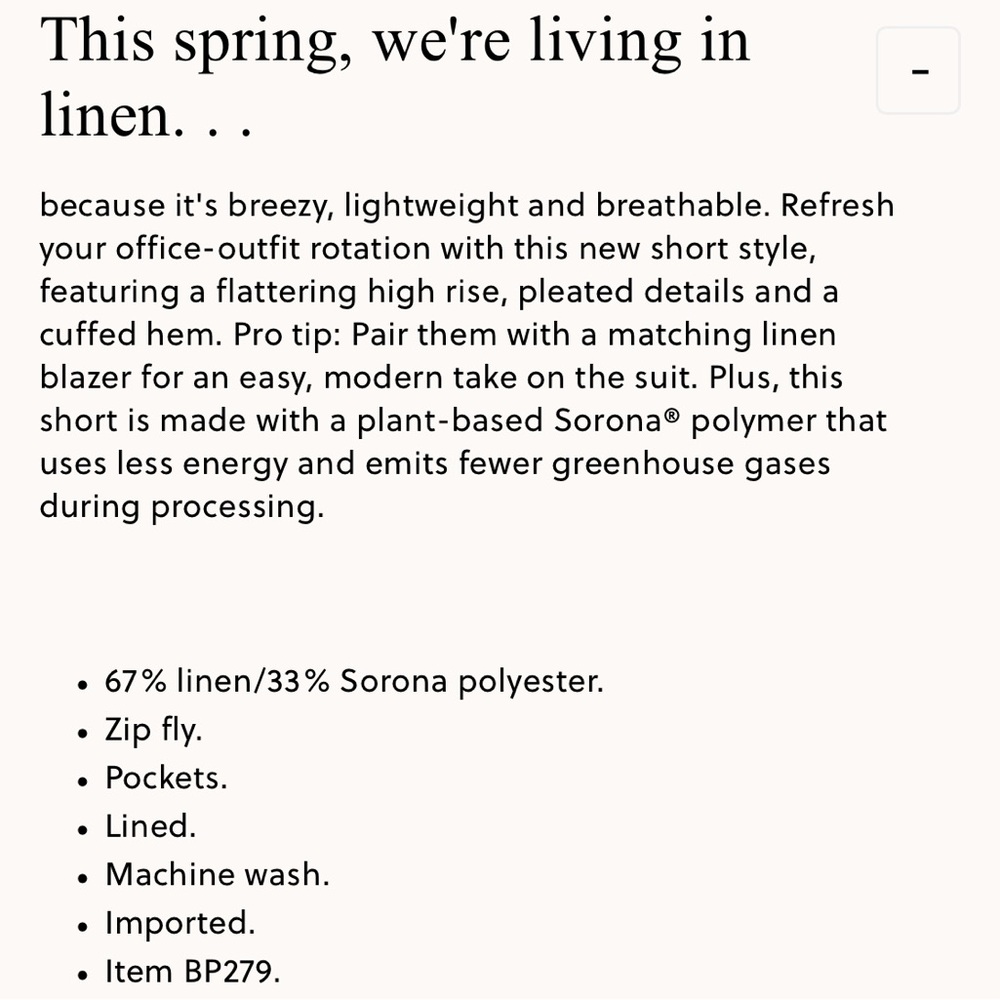
Task: Click the "This spring, we're living in" heading line
Action: (x=395, y=41)
